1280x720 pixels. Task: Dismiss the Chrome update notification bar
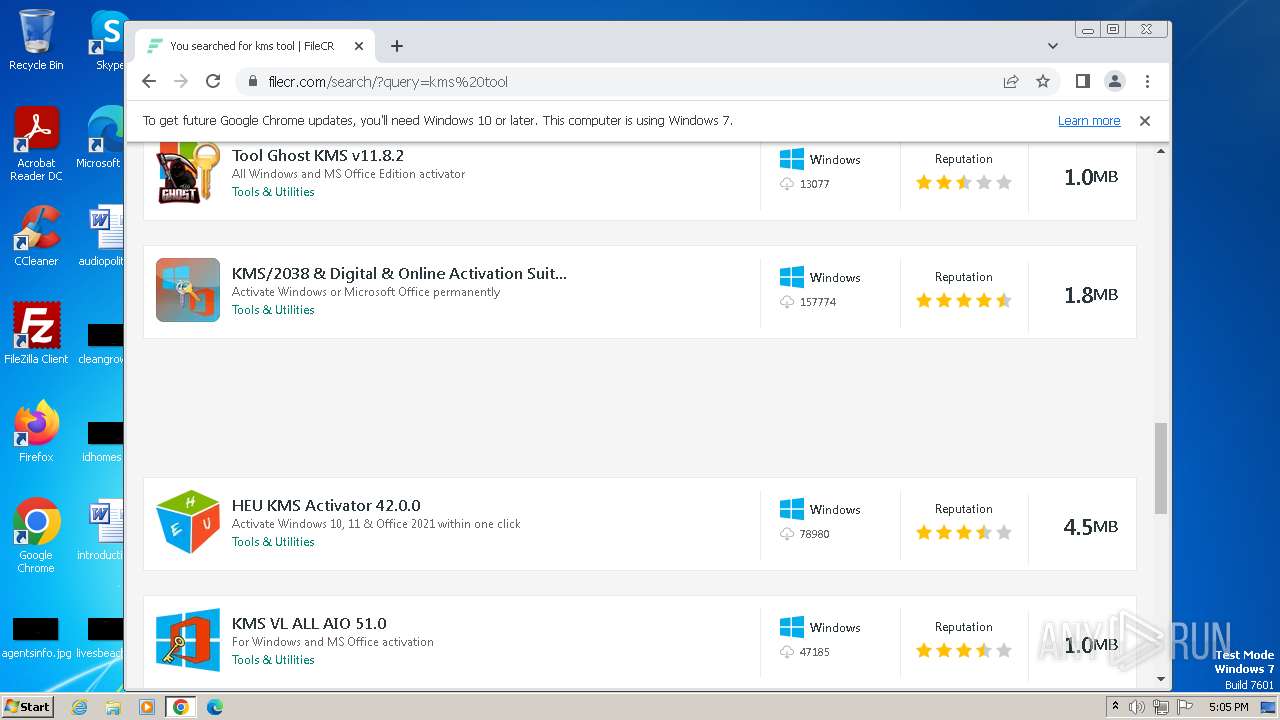(1145, 121)
